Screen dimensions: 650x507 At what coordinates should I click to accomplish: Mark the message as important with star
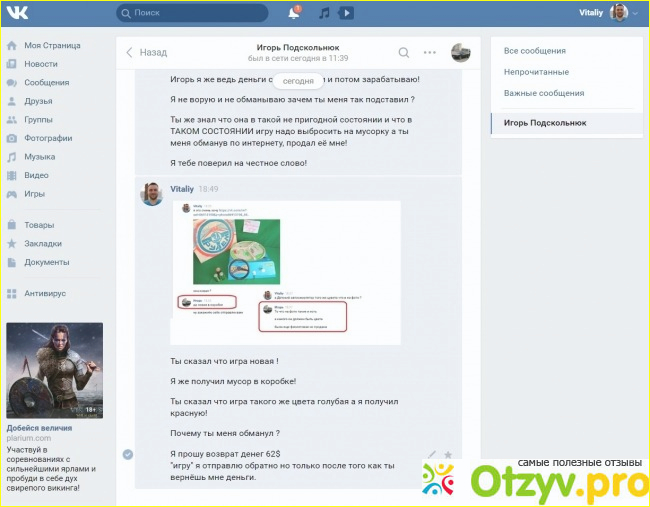(447, 454)
